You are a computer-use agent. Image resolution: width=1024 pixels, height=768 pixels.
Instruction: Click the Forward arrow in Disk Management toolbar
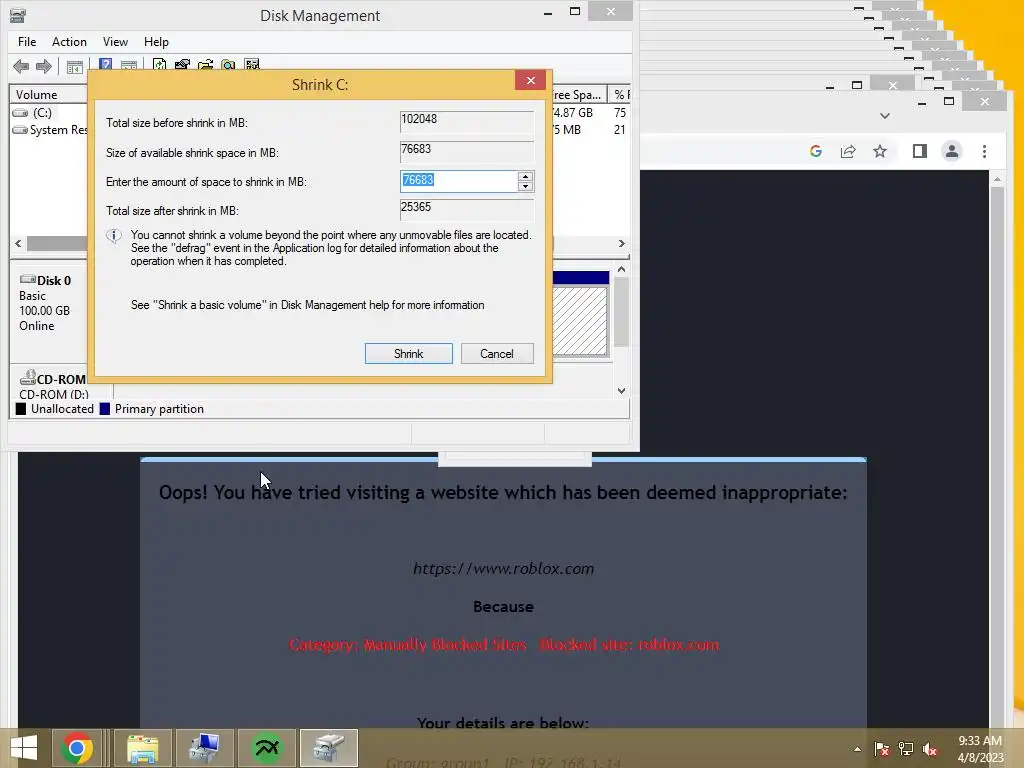tap(44, 66)
